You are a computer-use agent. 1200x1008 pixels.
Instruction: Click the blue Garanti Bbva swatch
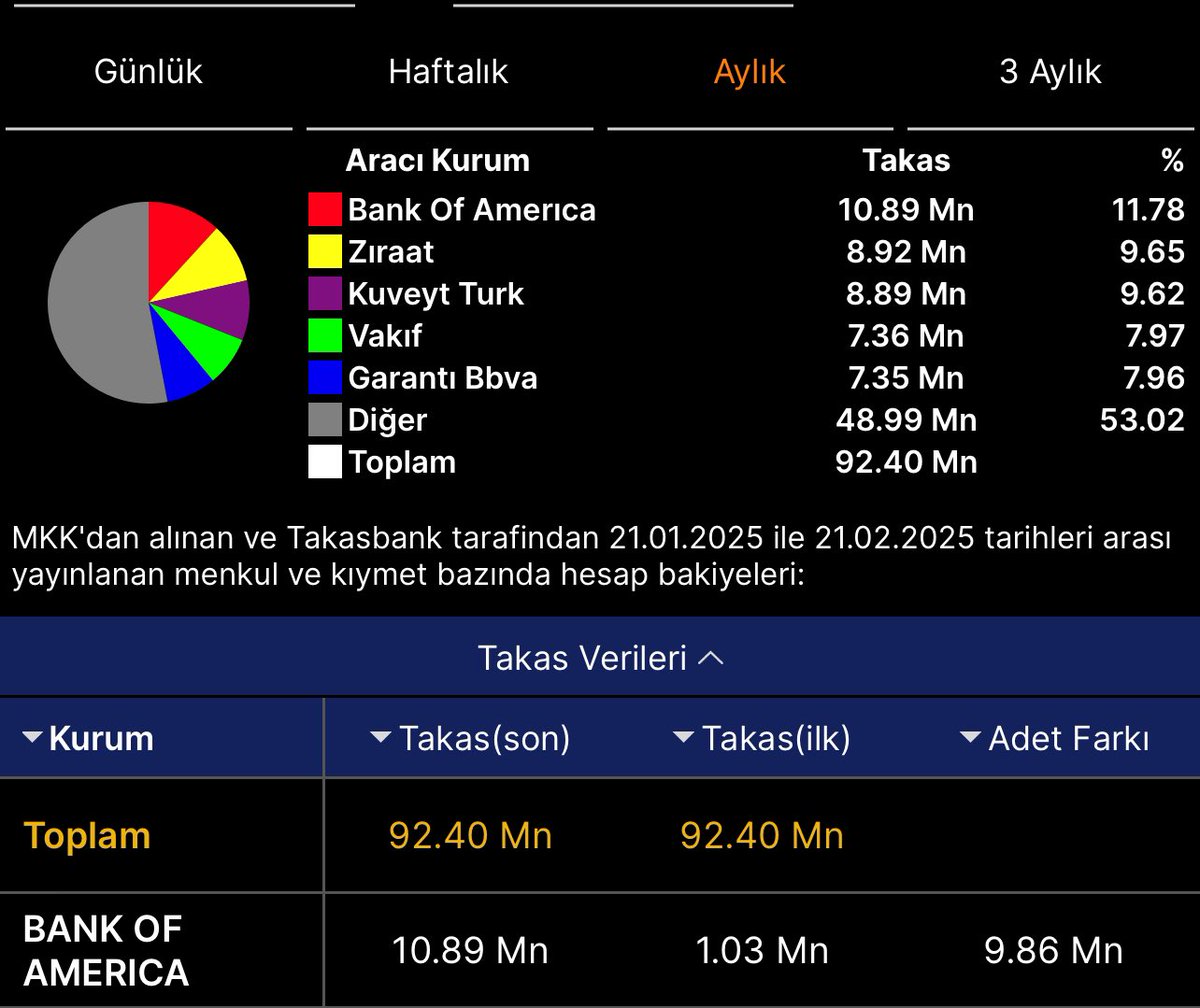point(325,378)
